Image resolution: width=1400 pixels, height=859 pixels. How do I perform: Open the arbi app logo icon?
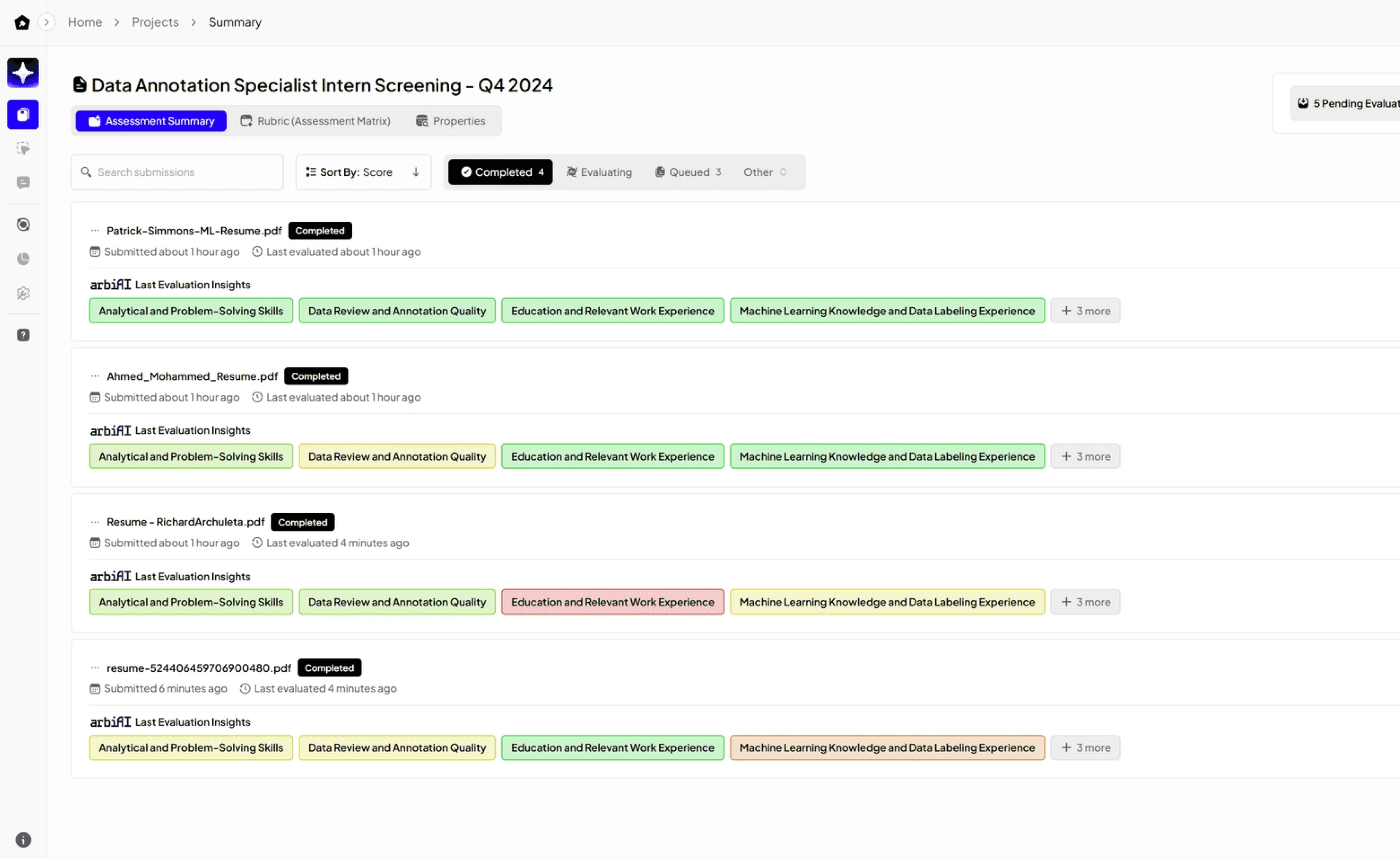click(x=23, y=73)
